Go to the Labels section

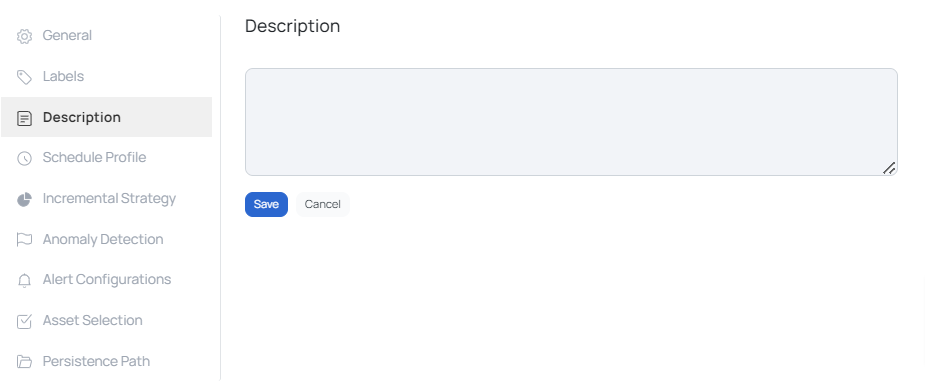coord(106,76)
